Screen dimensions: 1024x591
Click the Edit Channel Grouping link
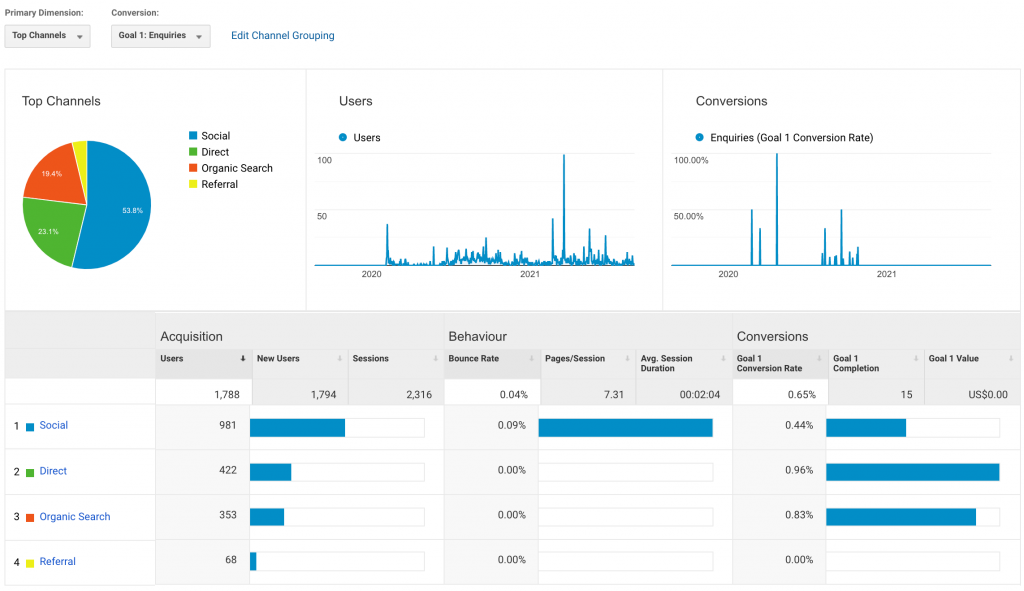click(x=282, y=36)
